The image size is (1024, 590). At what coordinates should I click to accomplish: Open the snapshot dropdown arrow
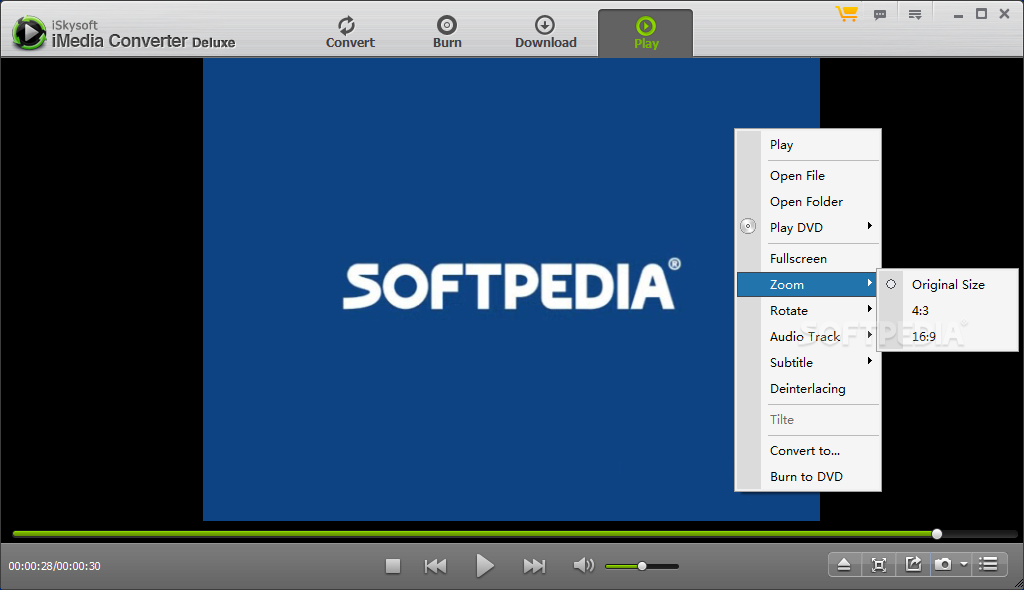tap(964, 564)
